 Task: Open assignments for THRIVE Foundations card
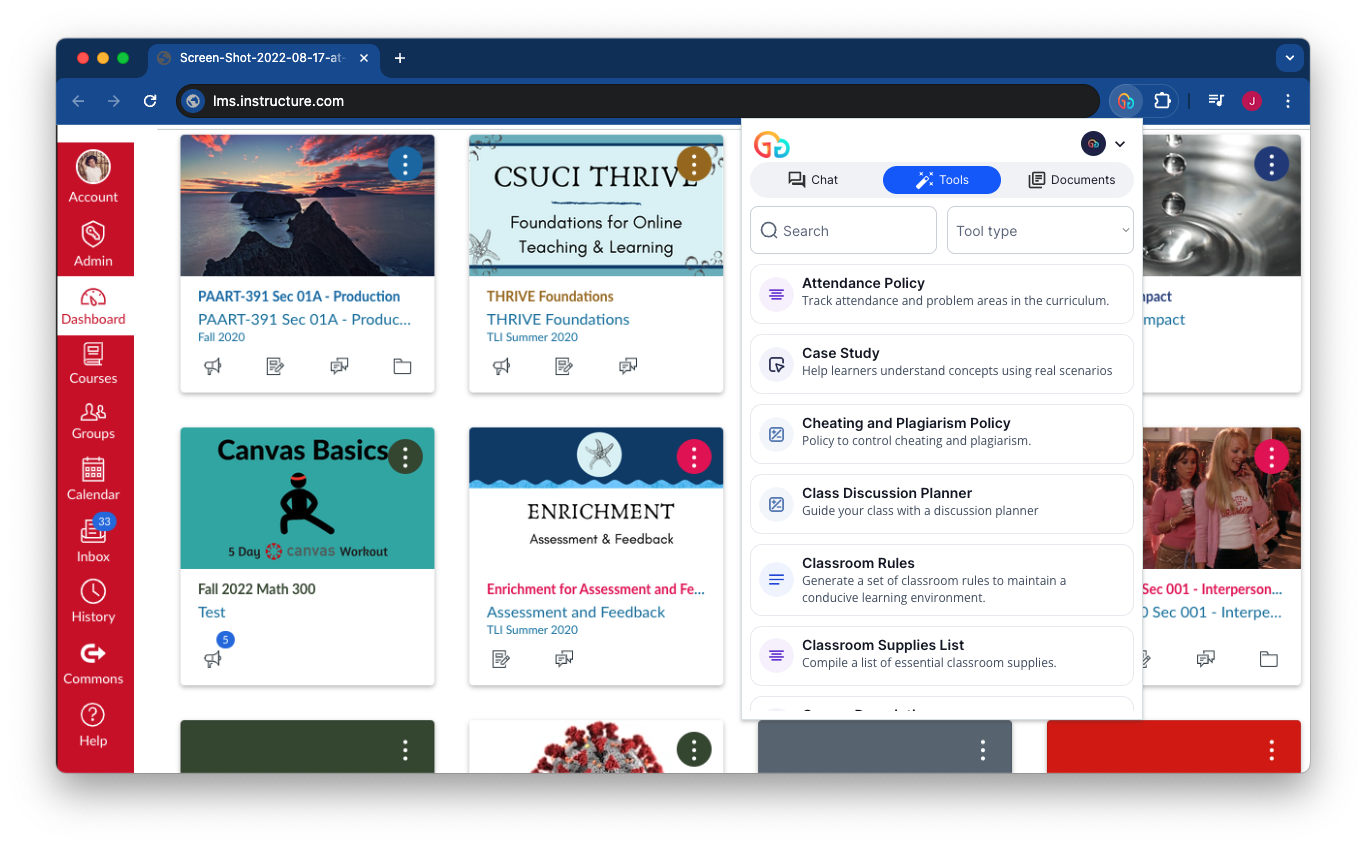pos(564,366)
